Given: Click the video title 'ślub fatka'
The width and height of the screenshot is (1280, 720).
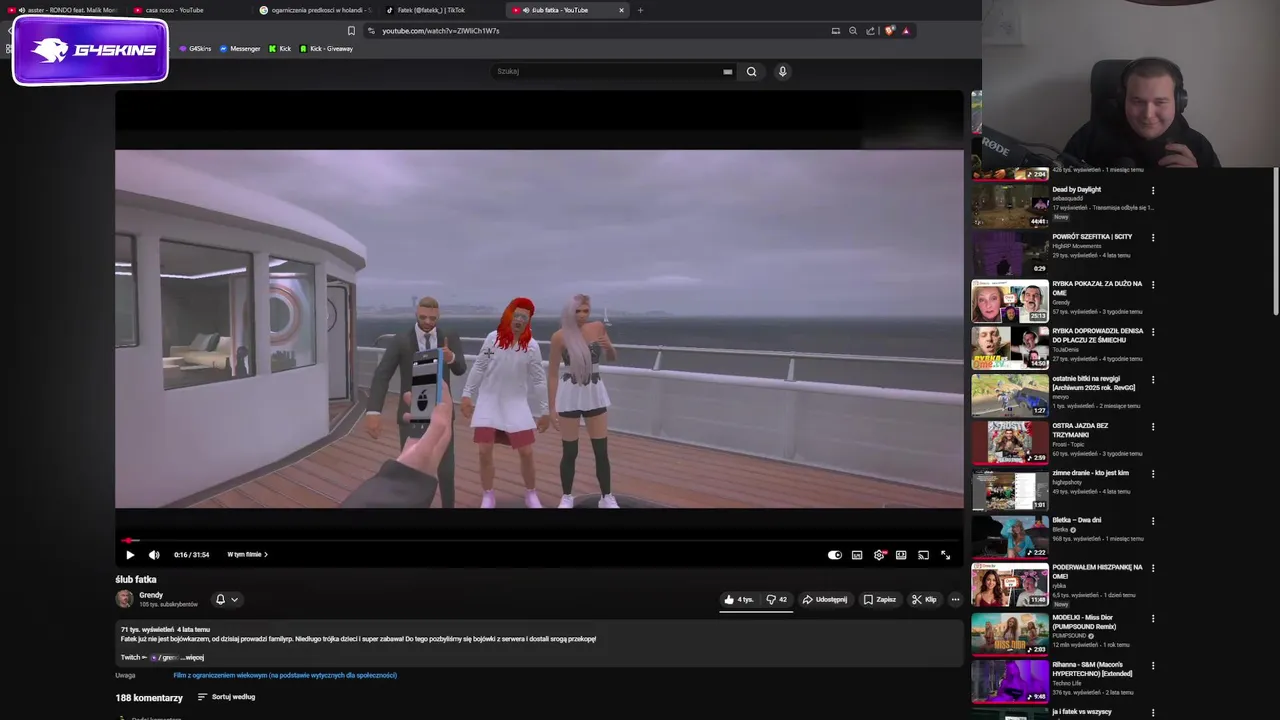Looking at the screenshot, I should tap(136, 580).
